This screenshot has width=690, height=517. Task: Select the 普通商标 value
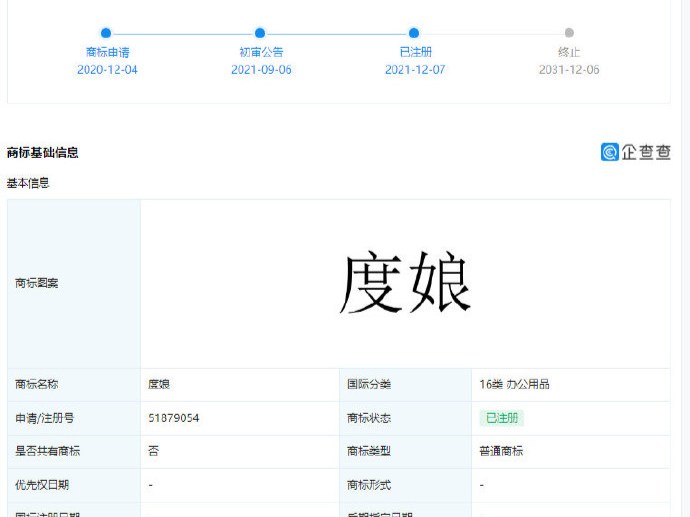(x=501, y=451)
